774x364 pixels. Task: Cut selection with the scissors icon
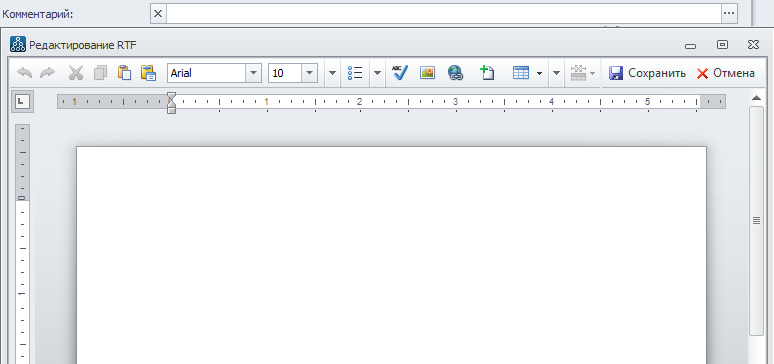76,73
